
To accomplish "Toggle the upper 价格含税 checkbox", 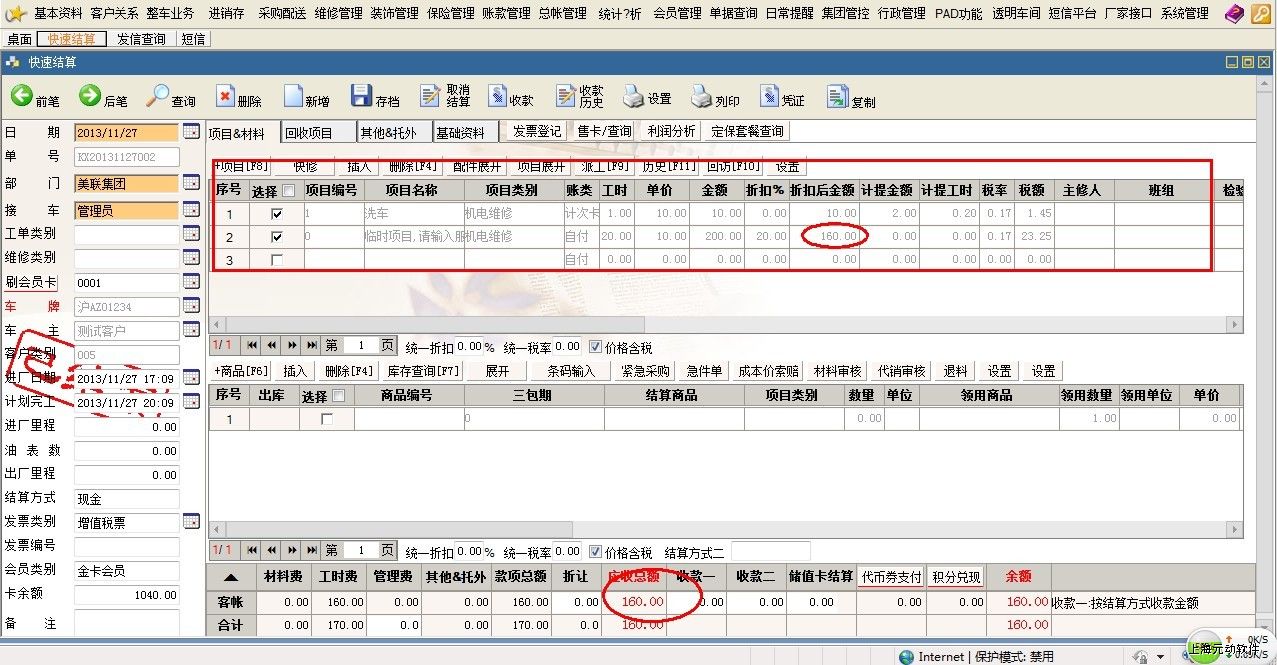I will 596,348.
